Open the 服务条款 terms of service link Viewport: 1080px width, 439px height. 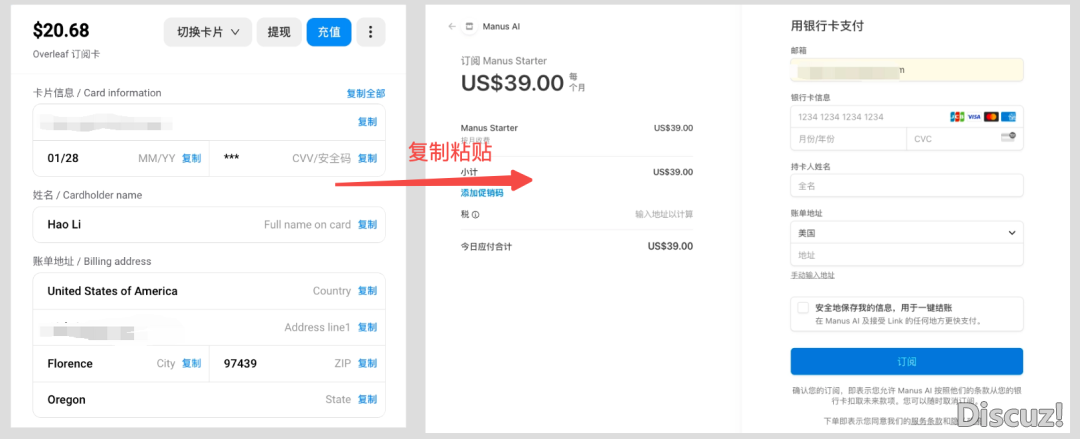(x=926, y=421)
